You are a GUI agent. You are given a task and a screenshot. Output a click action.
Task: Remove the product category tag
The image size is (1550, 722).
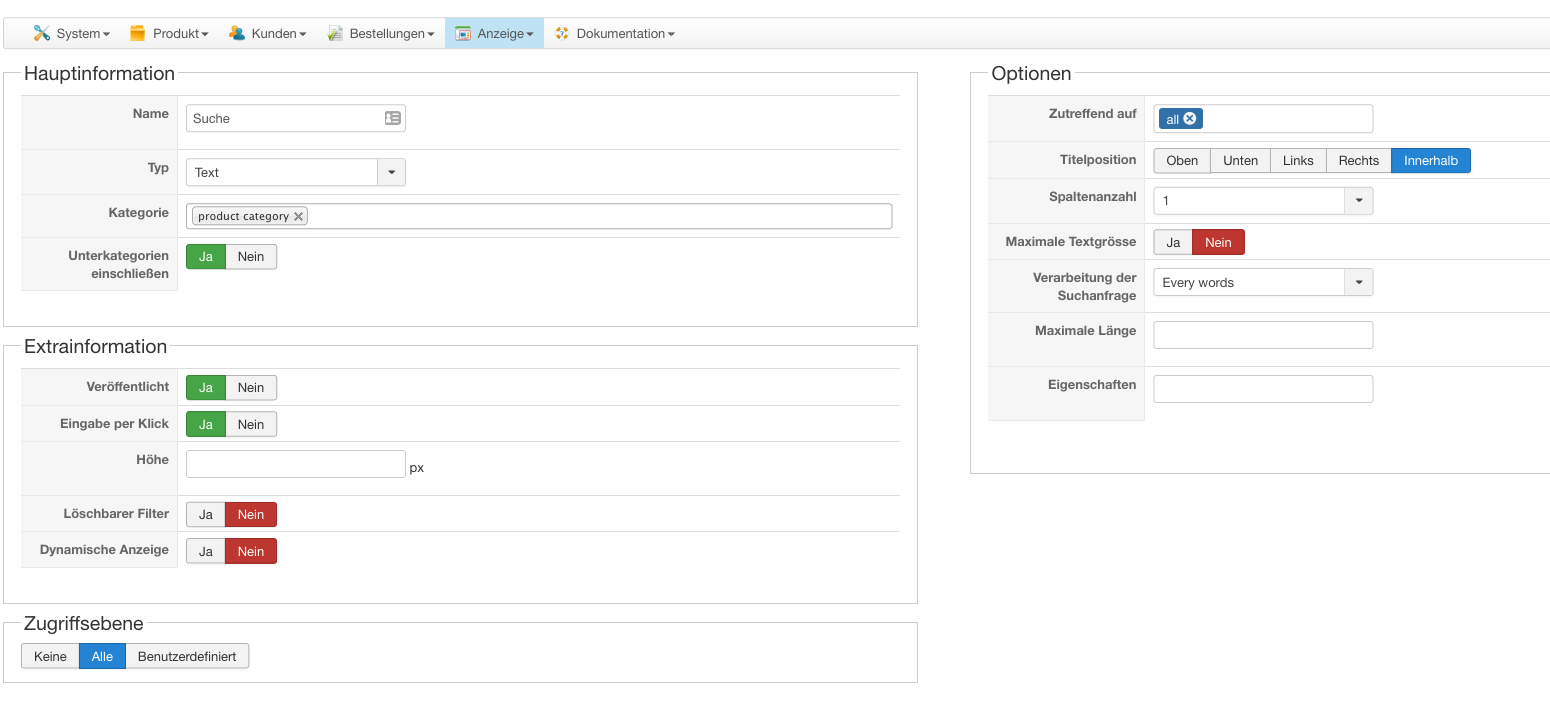298,216
